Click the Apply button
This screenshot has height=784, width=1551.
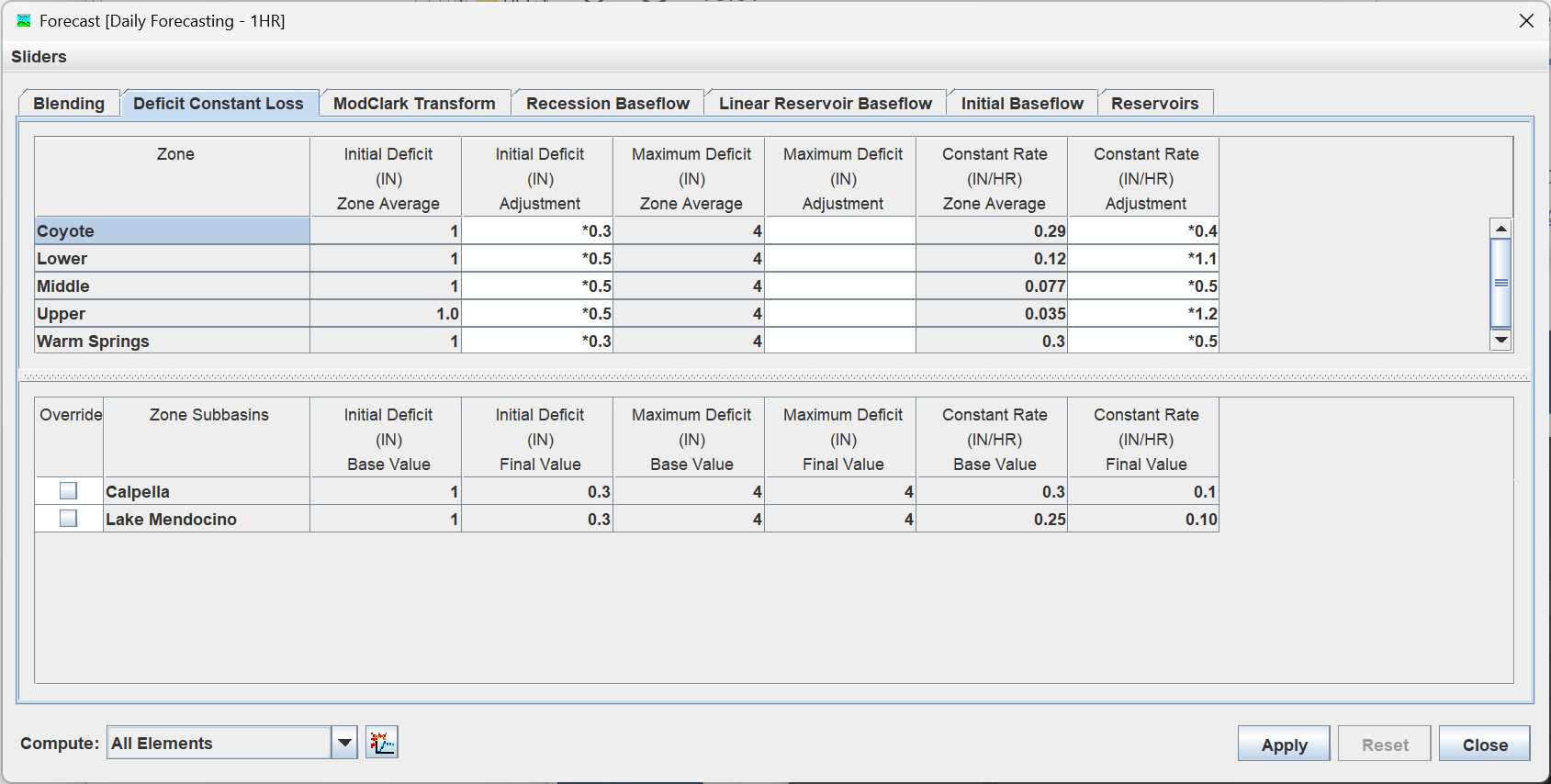point(1284,745)
